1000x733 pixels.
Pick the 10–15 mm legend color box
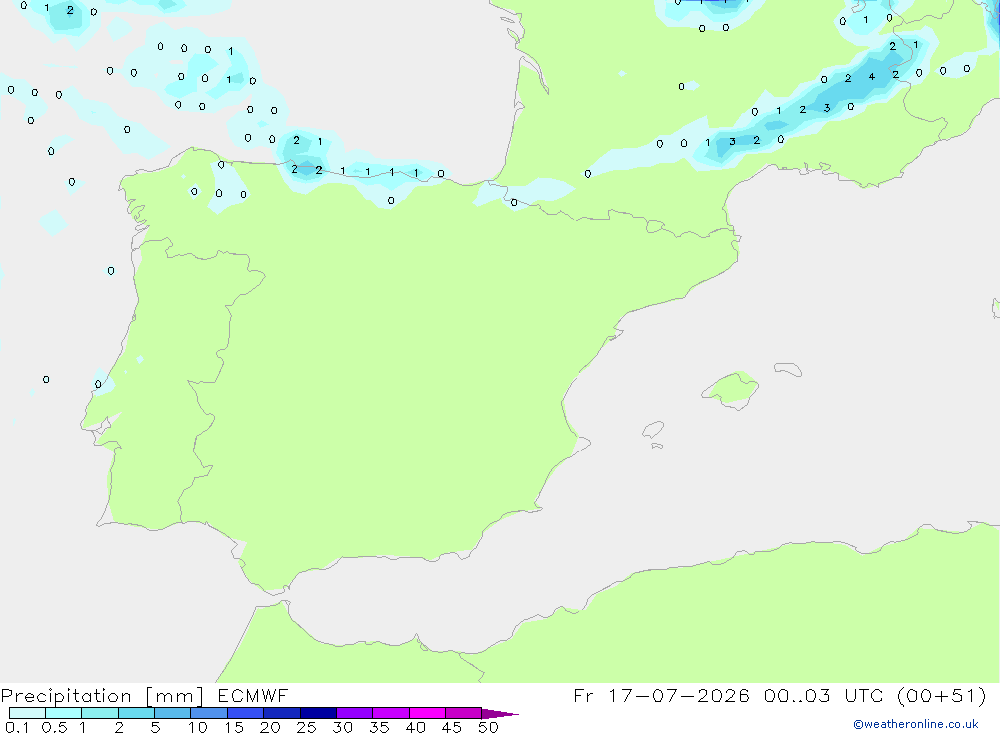pyautogui.click(x=209, y=713)
